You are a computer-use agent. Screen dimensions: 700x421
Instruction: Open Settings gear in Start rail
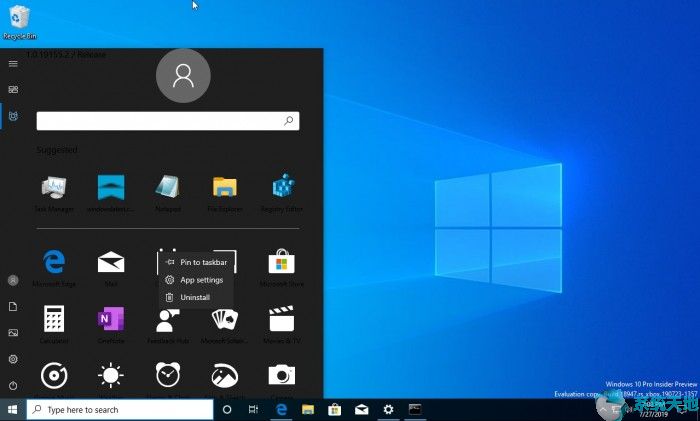coord(13,359)
